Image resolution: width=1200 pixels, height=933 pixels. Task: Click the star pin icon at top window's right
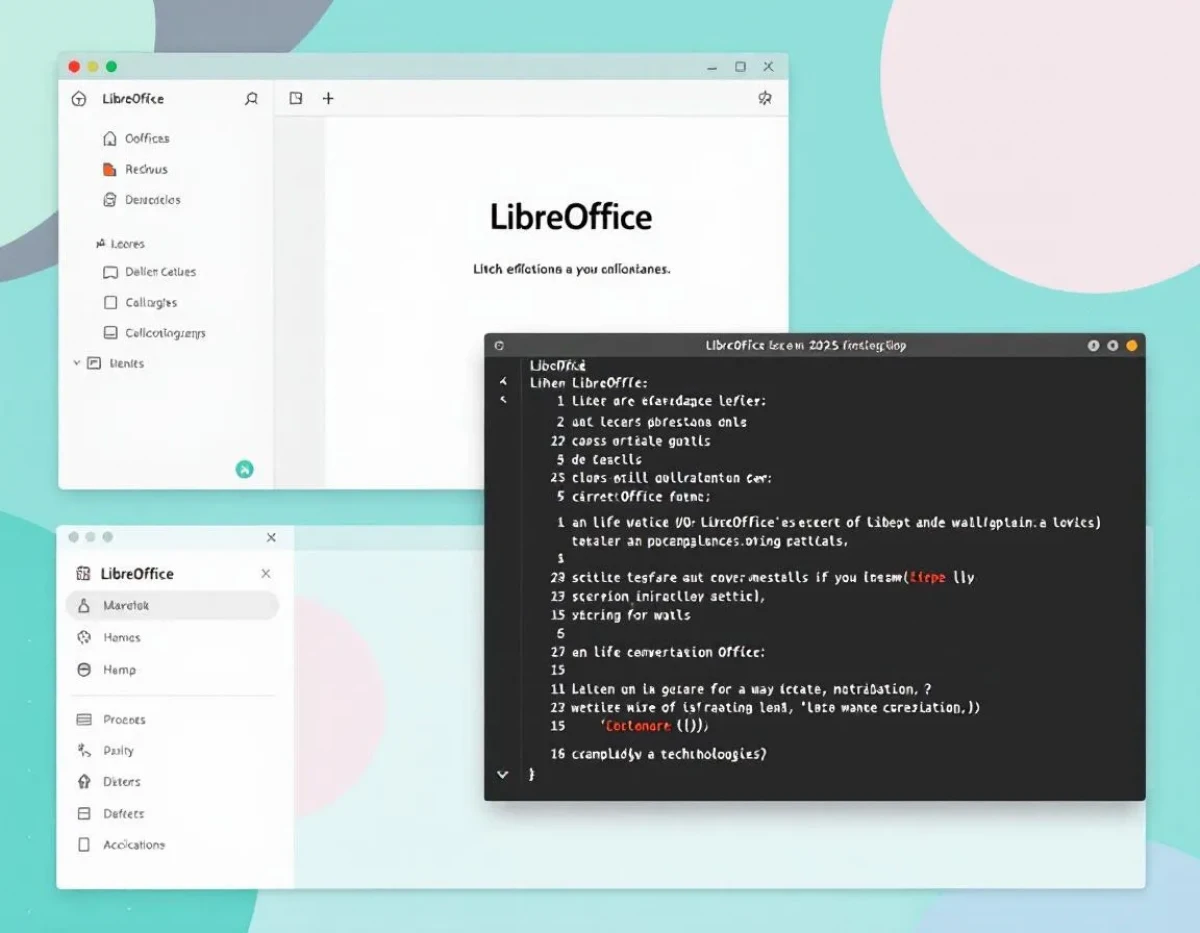[765, 98]
